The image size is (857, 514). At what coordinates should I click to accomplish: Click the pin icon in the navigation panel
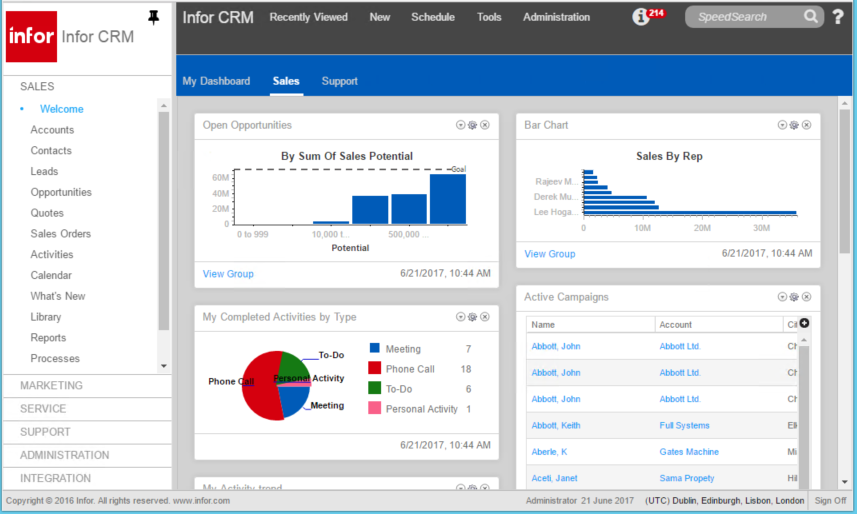pyautogui.click(x=154, y=17)
